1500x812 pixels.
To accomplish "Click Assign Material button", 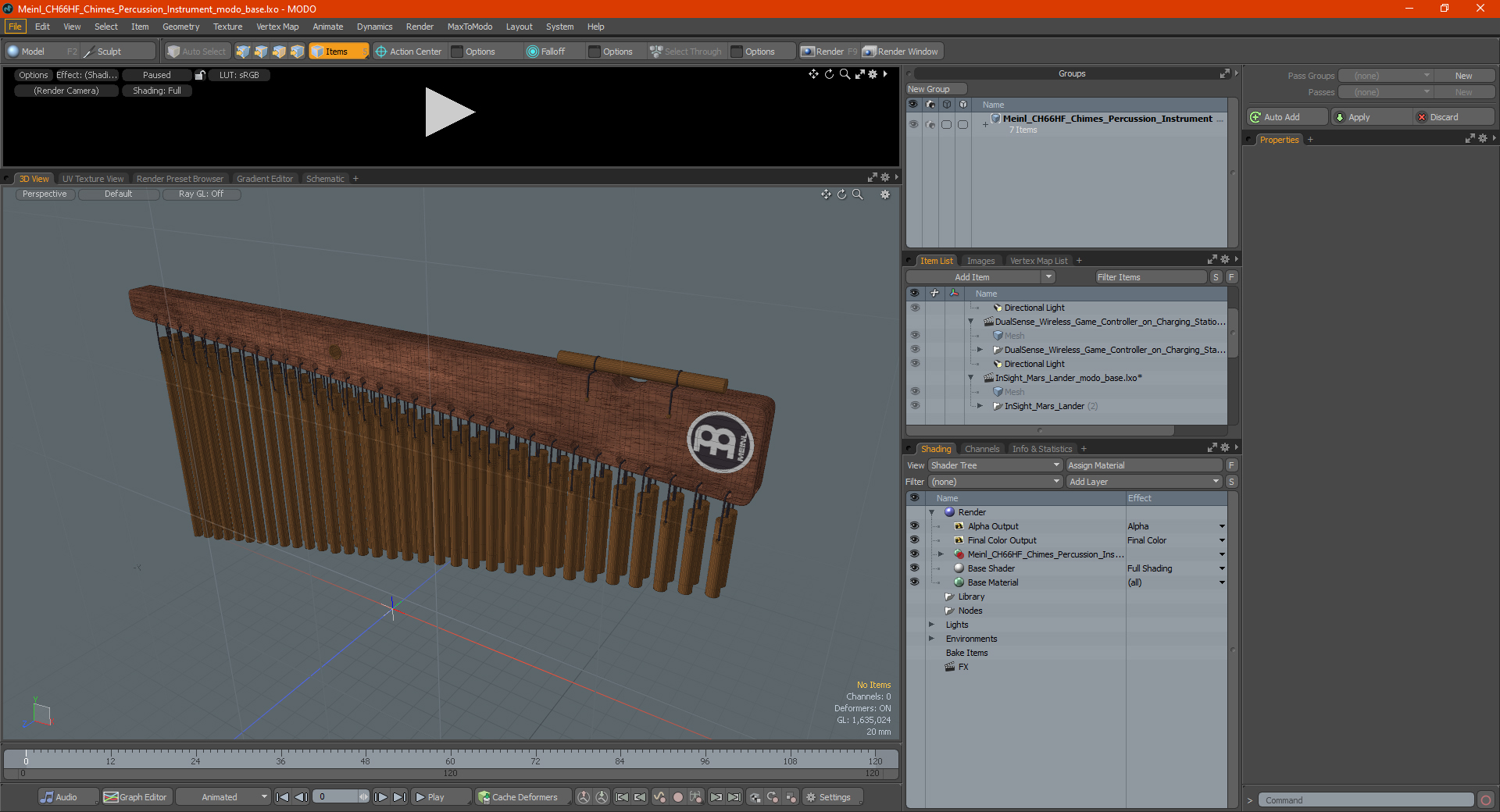I will [1144, 465].
